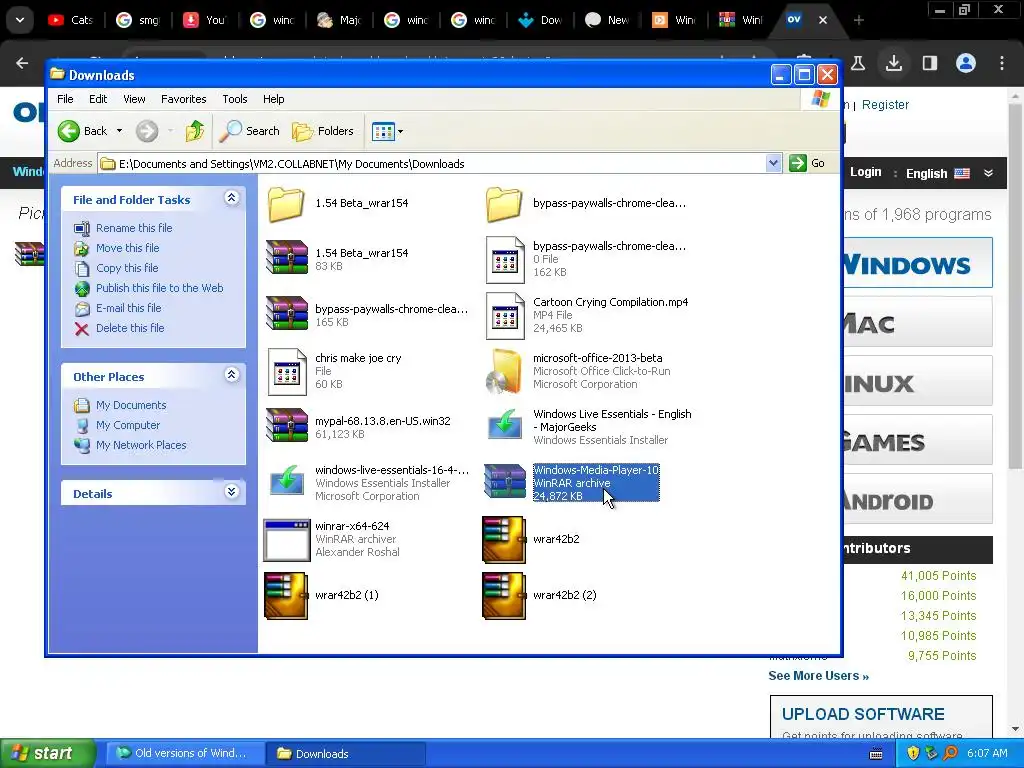The width and height of the screenshot is (1024, 768).
Task: Select the wrar42b2 (1) icon
Action: 286,596
